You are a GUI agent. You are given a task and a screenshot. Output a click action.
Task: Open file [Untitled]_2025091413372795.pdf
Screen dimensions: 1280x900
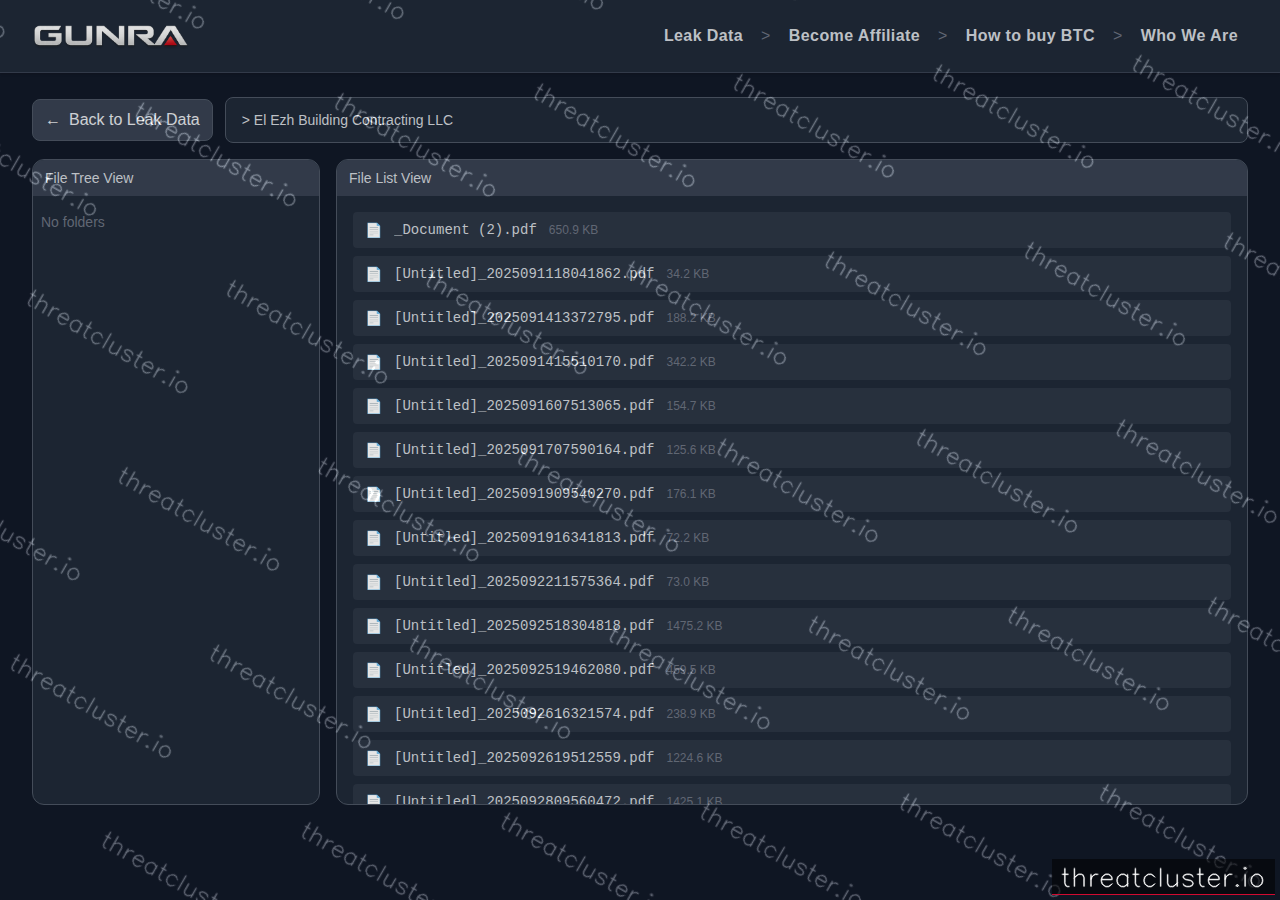pos(792,318)
